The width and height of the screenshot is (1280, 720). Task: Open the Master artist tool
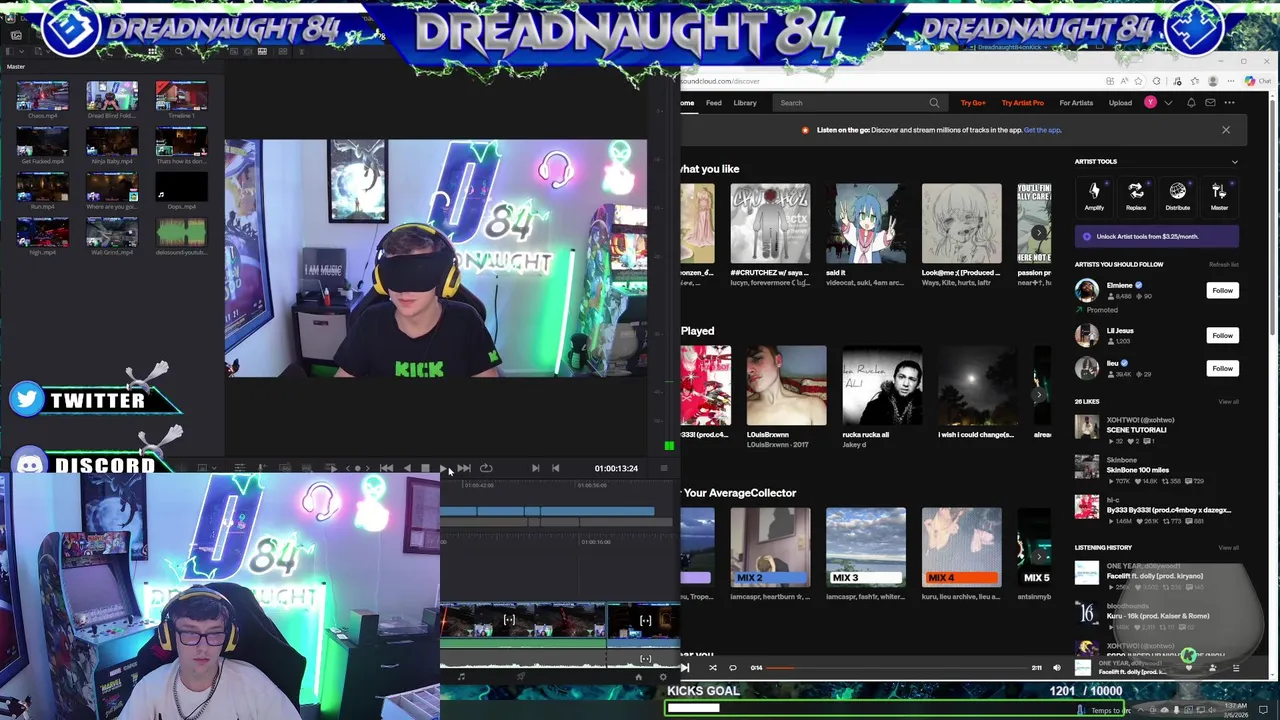tap(1219, 195)
